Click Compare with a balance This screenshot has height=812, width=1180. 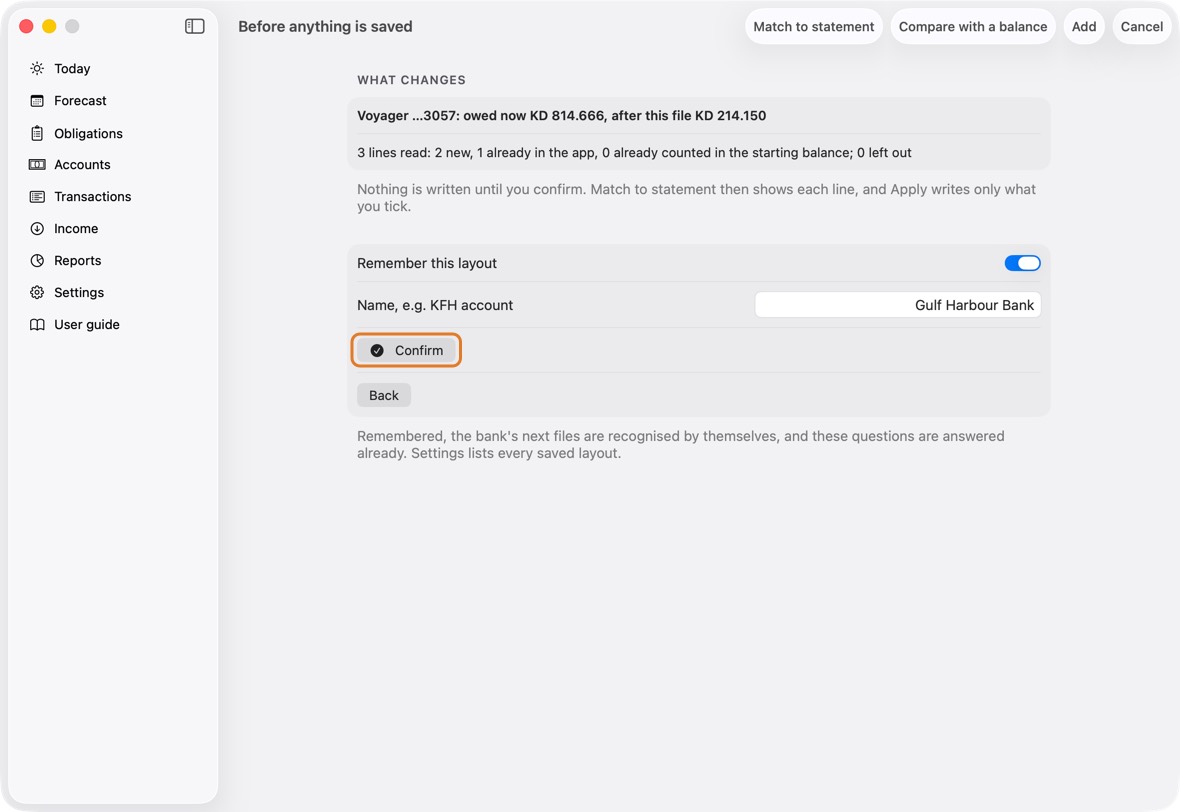click(972, 26)
